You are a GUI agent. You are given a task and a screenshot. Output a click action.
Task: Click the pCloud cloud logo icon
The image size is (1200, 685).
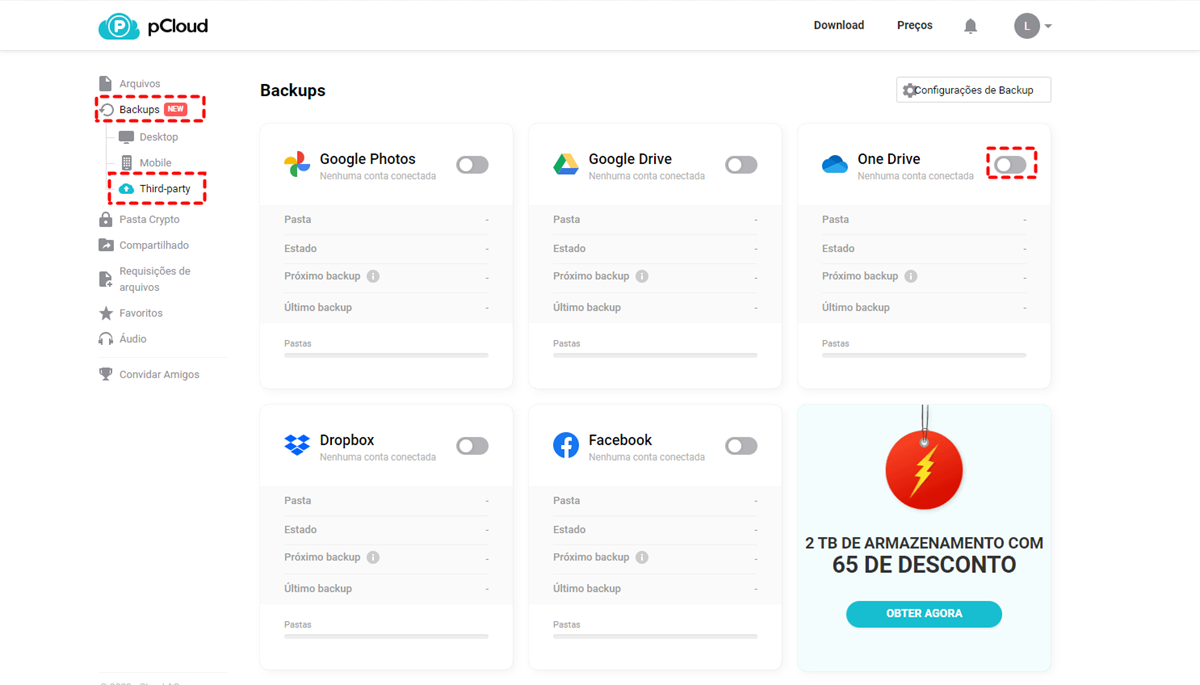tap(119, 26)
